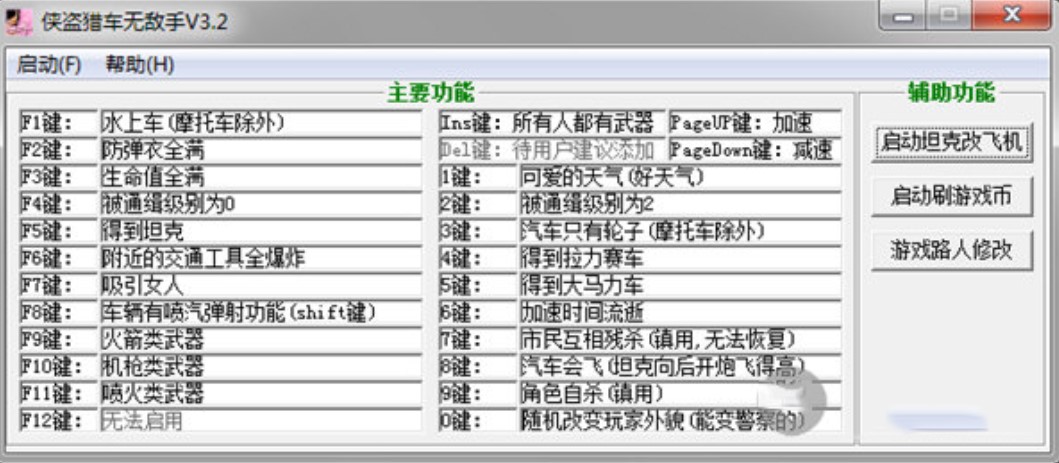Click the 游戏路人修改 button

[x=952, y=250]
